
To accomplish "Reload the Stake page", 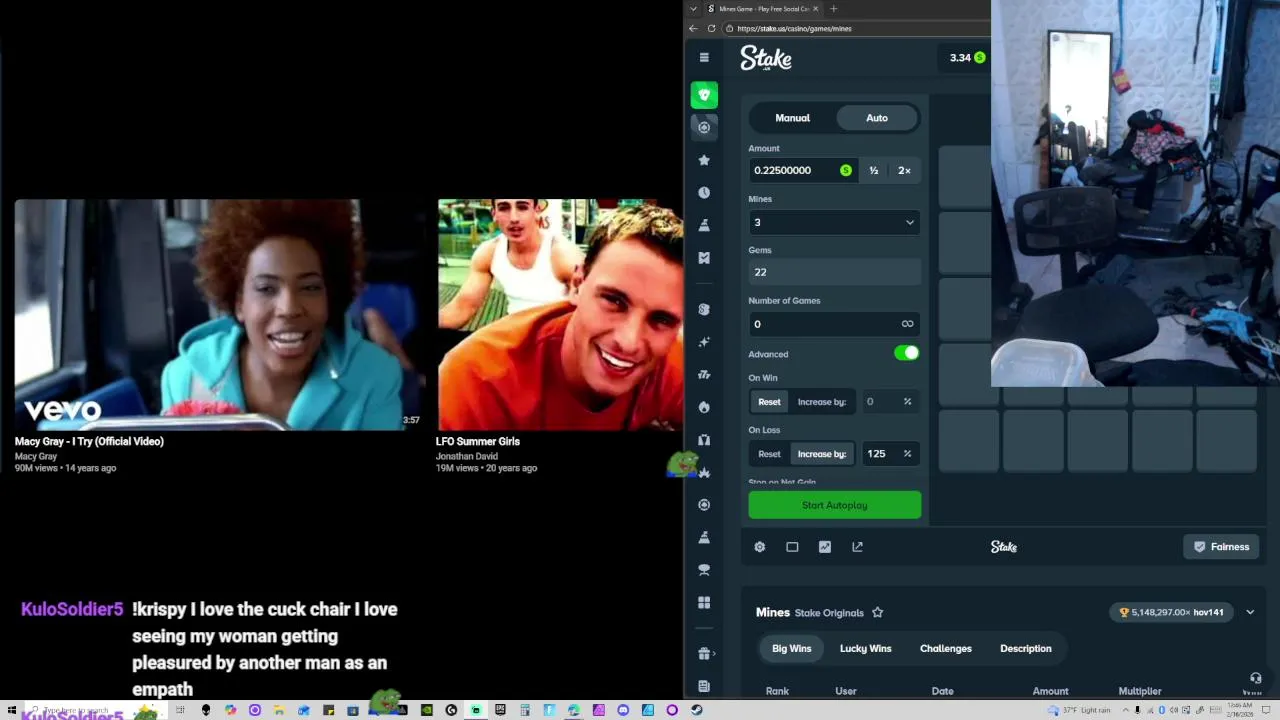I will [711, 28].
